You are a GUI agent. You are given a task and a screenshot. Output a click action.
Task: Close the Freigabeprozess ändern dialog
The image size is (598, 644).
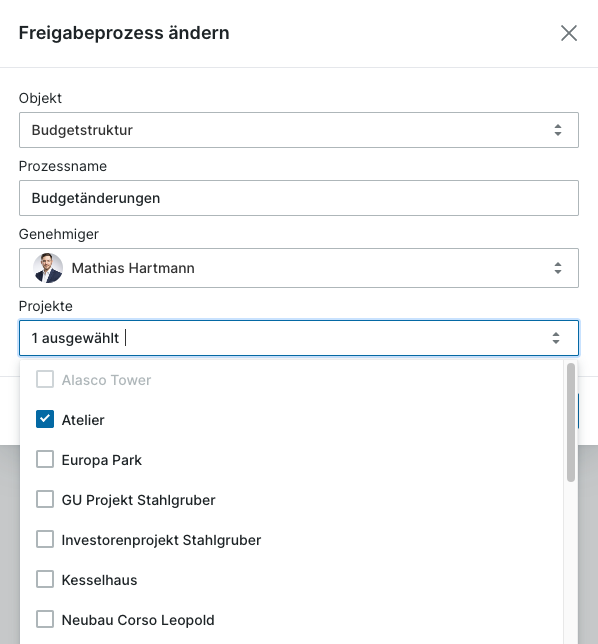click(x=569, y=33)
